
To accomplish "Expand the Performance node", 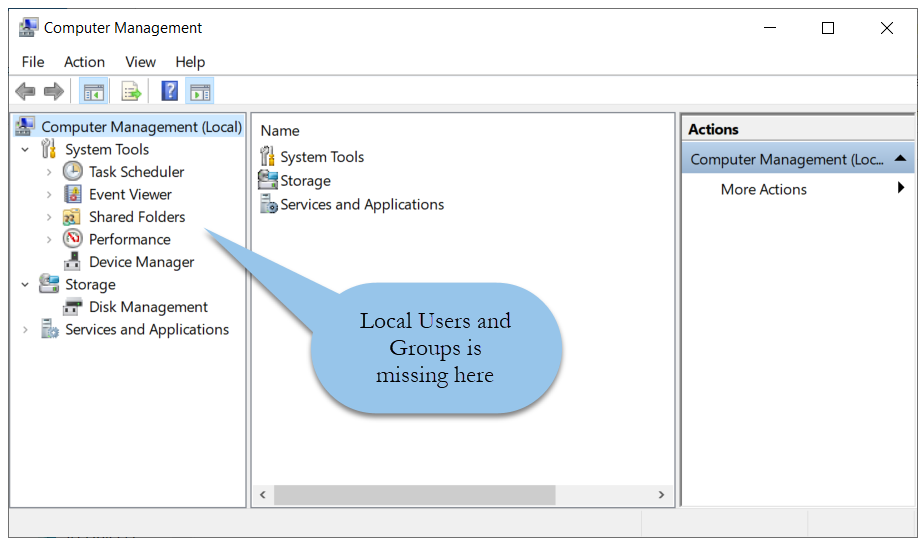I will pyautogui.click(x=49, y=239).
